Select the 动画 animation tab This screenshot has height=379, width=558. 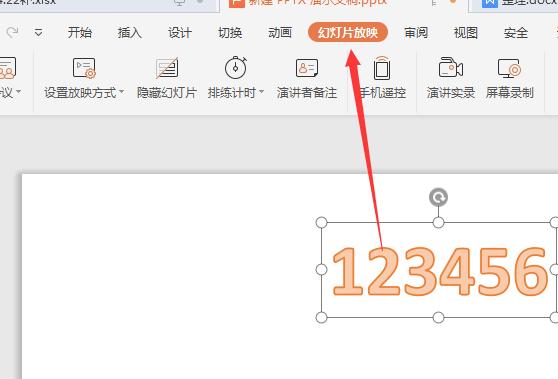tap(280, 33)
